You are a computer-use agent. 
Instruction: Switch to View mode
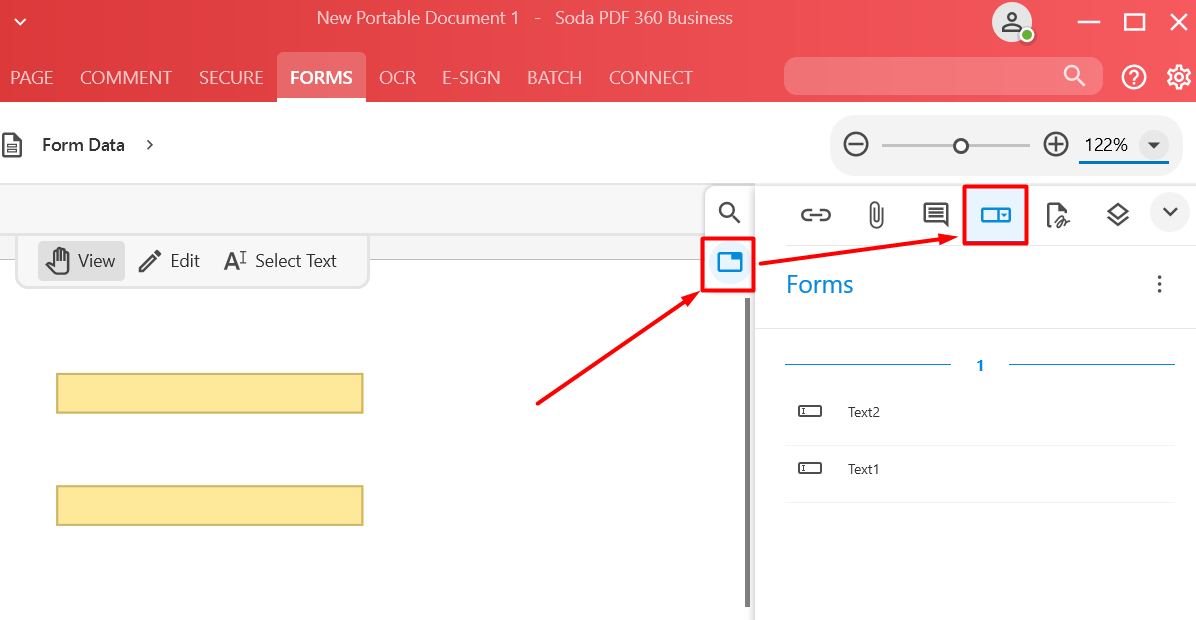(81, 260)
